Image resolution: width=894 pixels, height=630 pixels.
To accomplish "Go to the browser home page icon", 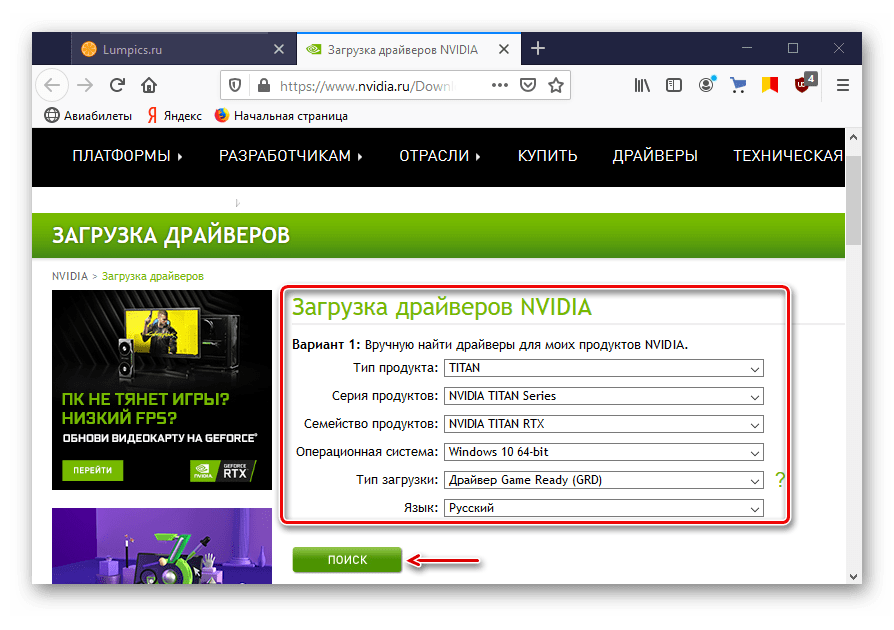I will (149, 85).
